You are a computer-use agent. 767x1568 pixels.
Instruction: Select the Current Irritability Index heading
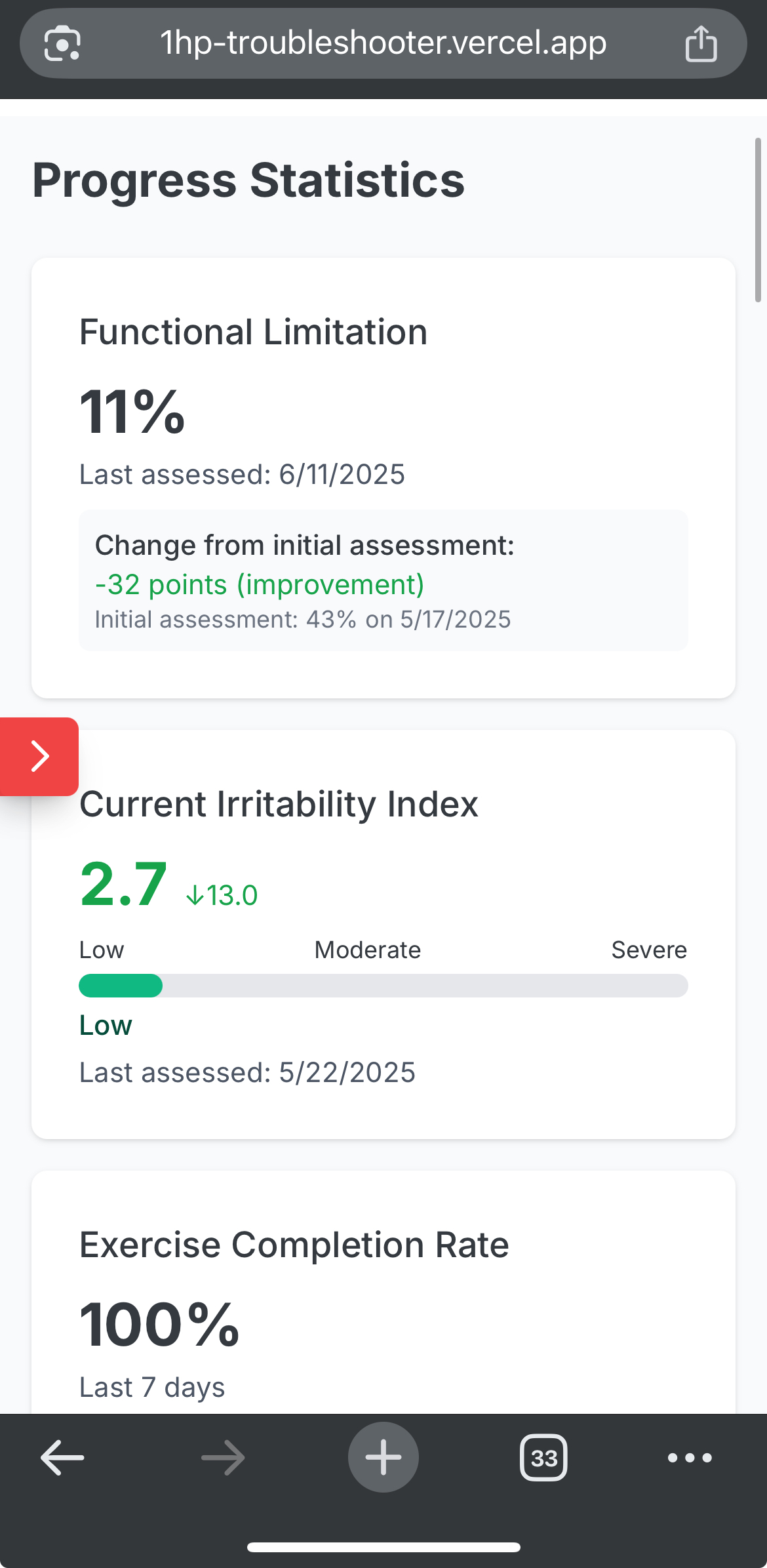279,804
